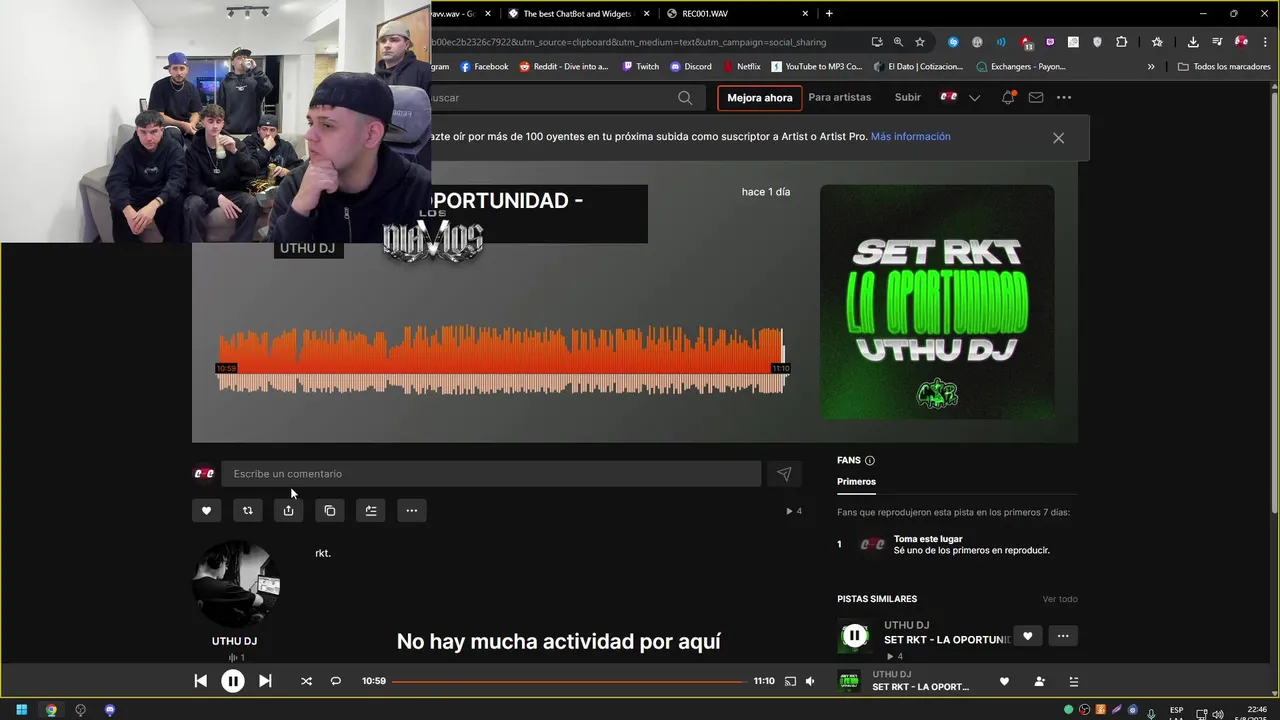Open browser zoom magnifier in address bar
Image resolution: width=1280 pixels, height=720 pixels.
(898, 42)
